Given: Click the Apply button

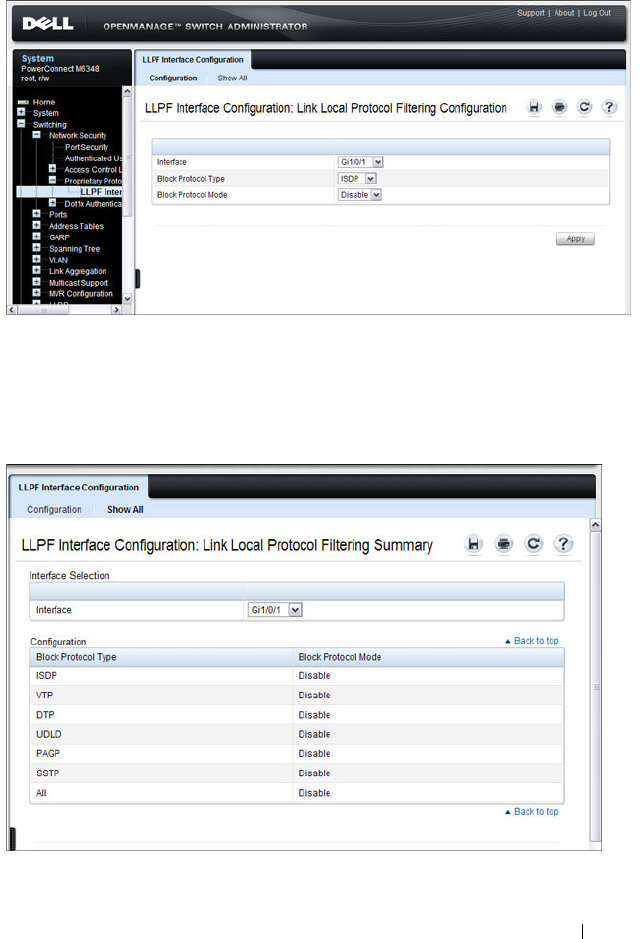Looking at the screenshot, I should click(575, 239).
